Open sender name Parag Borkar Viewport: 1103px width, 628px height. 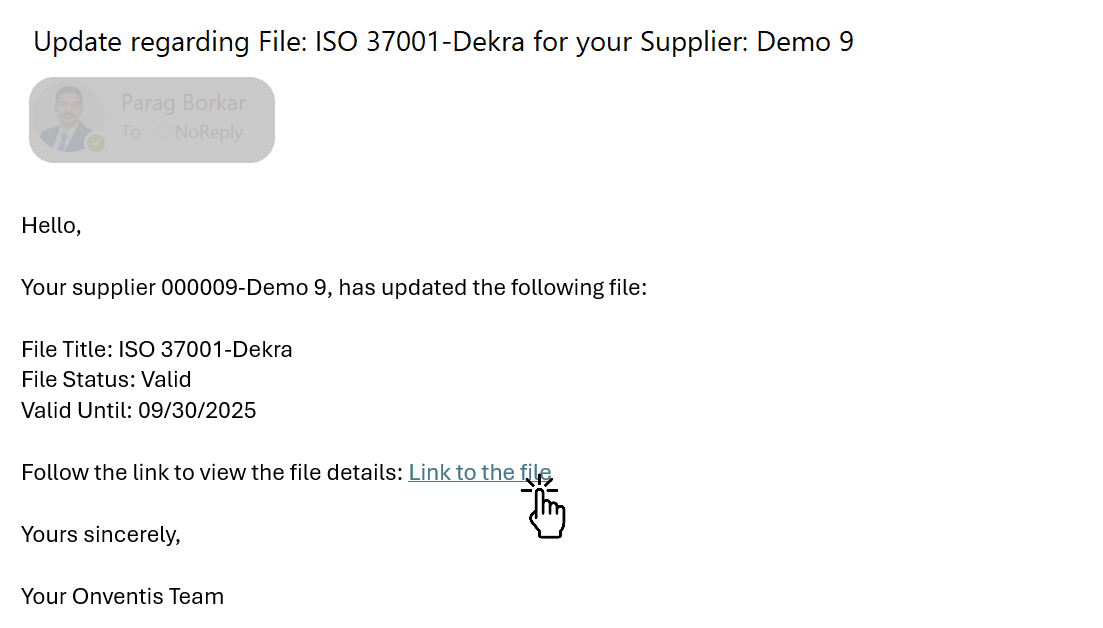coord(183,103)
